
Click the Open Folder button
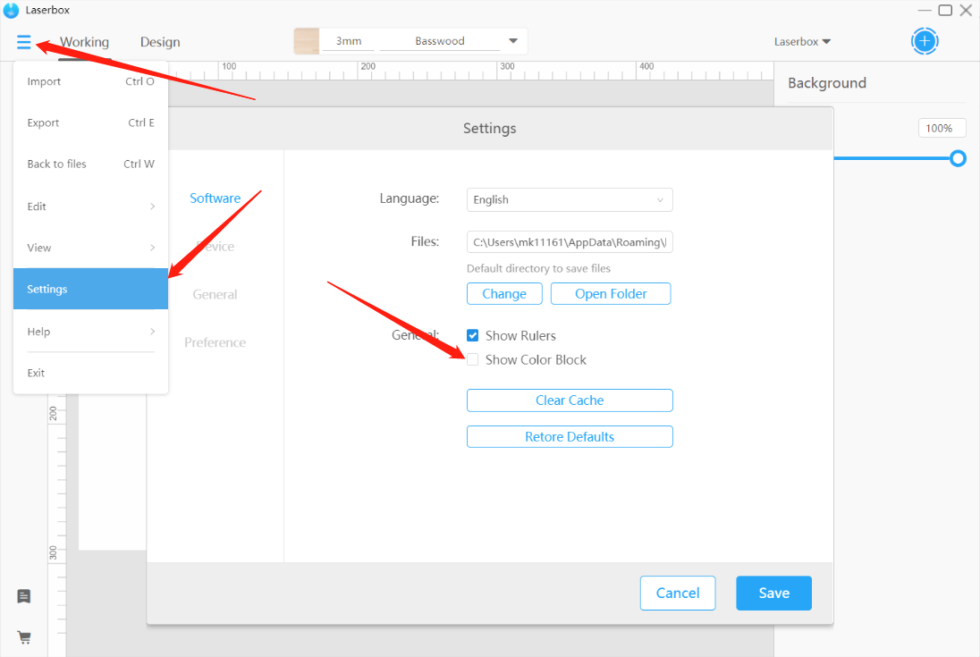(611, 294)
